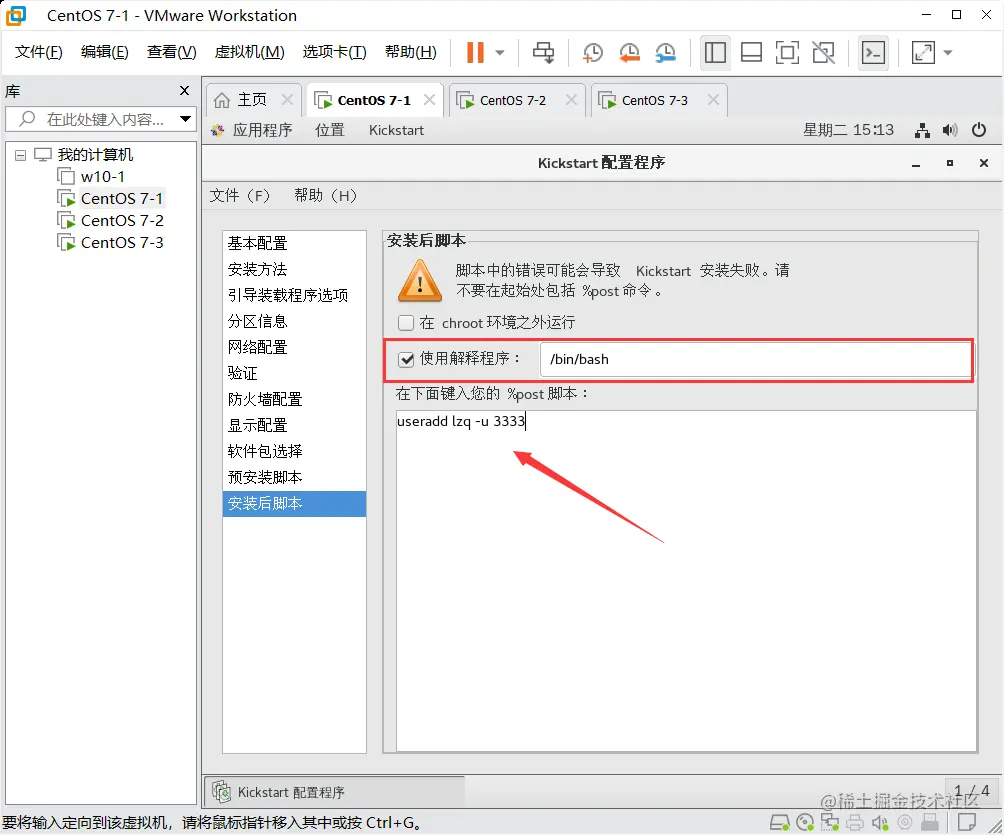
Task: Enable 在 chroot 环境之外运行 checkbox
Action: point(406,323)
